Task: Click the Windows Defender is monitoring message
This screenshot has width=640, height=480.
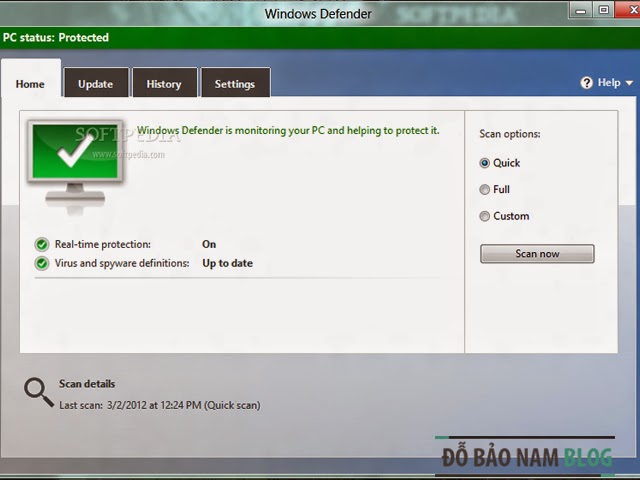Action: click(x=288, y=131)
